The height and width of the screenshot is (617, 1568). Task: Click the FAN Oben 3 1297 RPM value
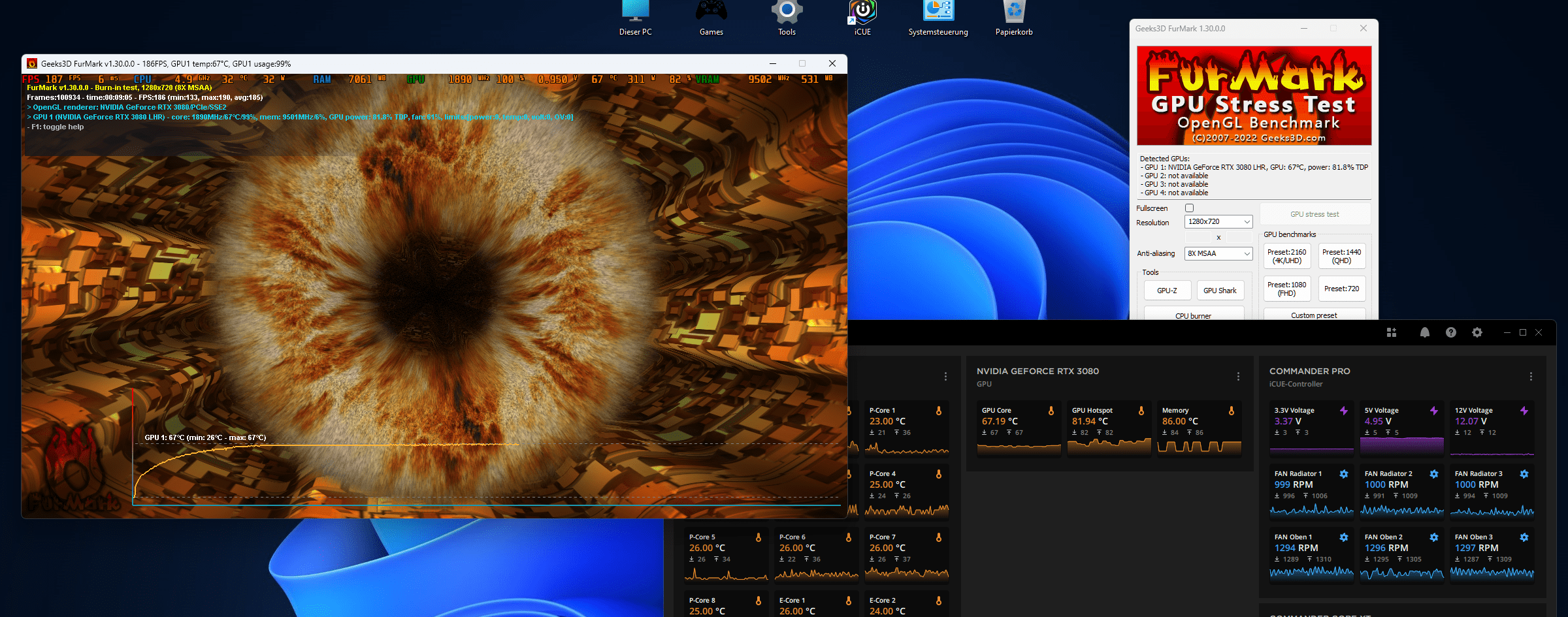(1477, 548)
